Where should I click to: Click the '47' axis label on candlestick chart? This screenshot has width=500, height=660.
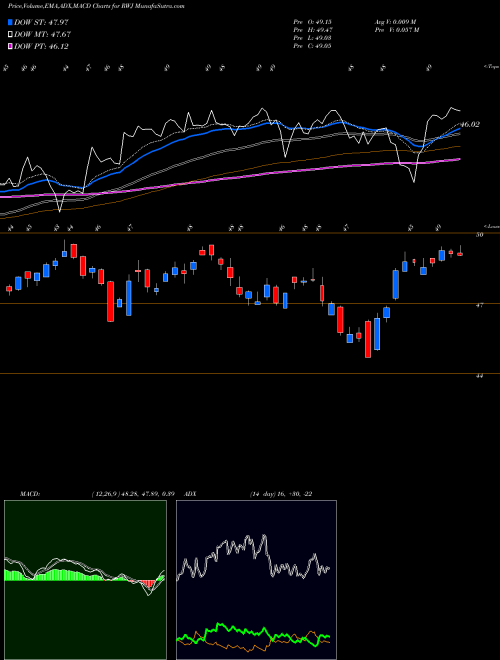(479, 305)
